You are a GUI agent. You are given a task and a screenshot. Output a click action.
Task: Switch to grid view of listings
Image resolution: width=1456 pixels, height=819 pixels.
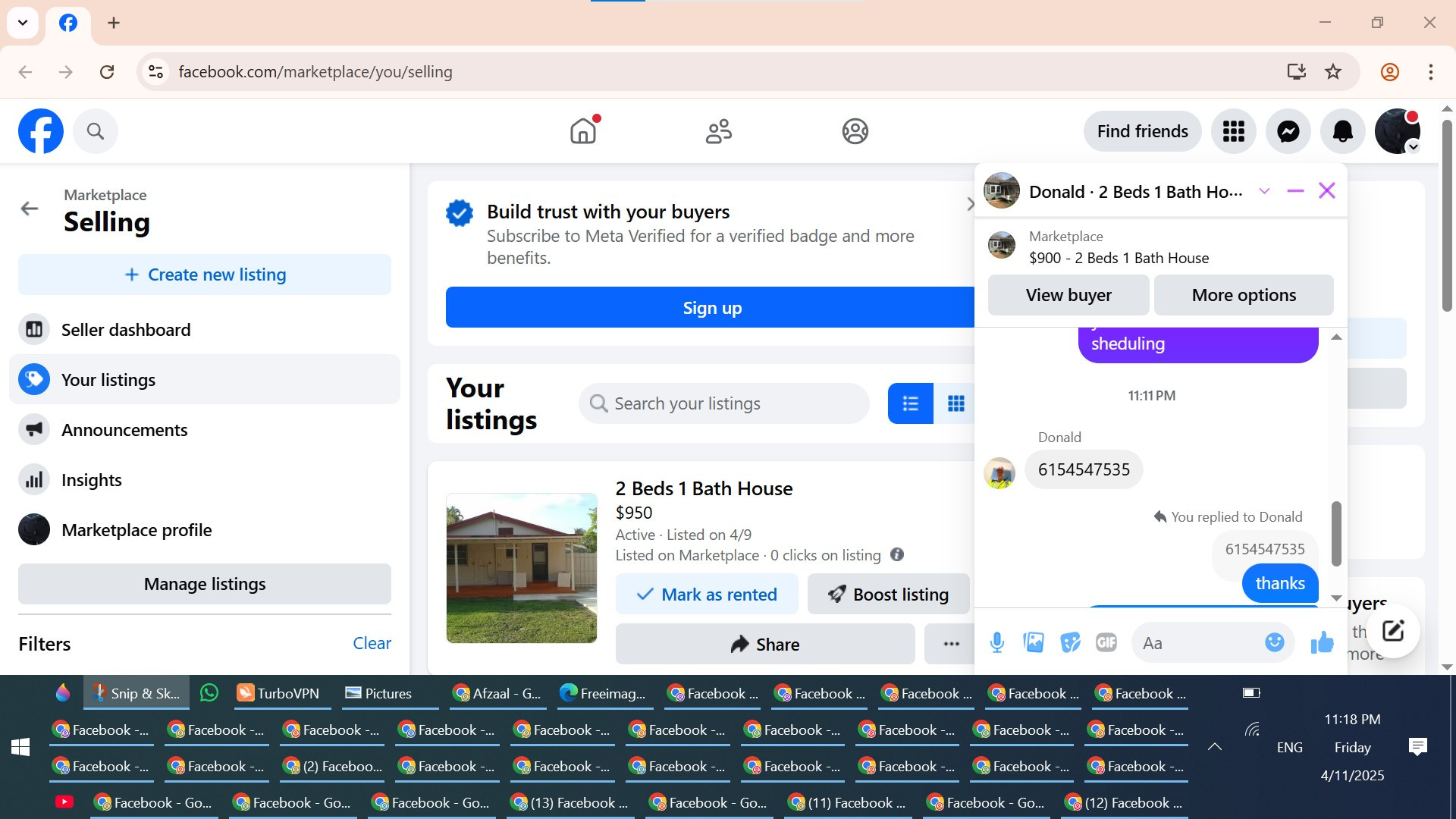955,403
